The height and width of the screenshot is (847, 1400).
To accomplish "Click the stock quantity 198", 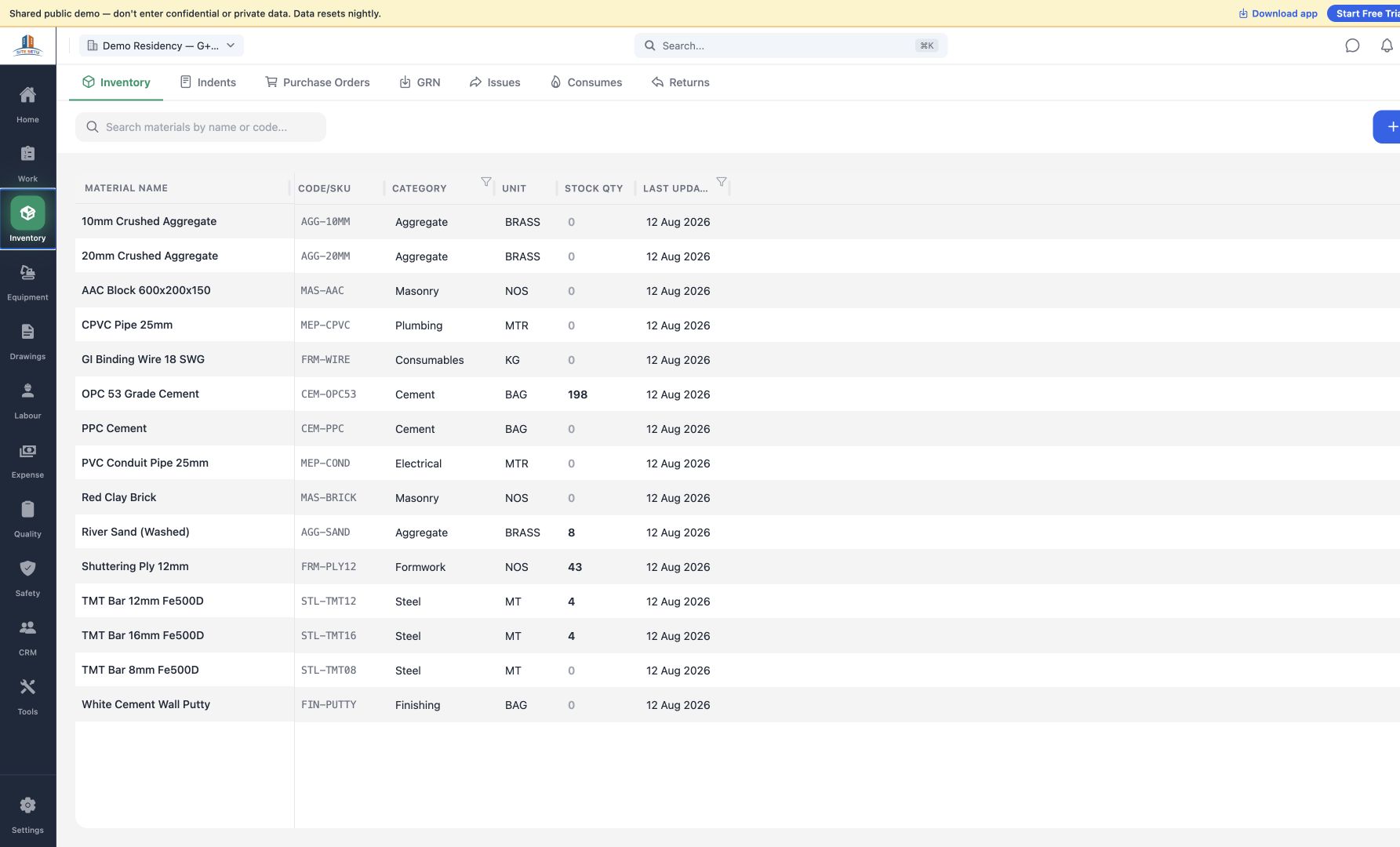I will (x=577, y=394).
